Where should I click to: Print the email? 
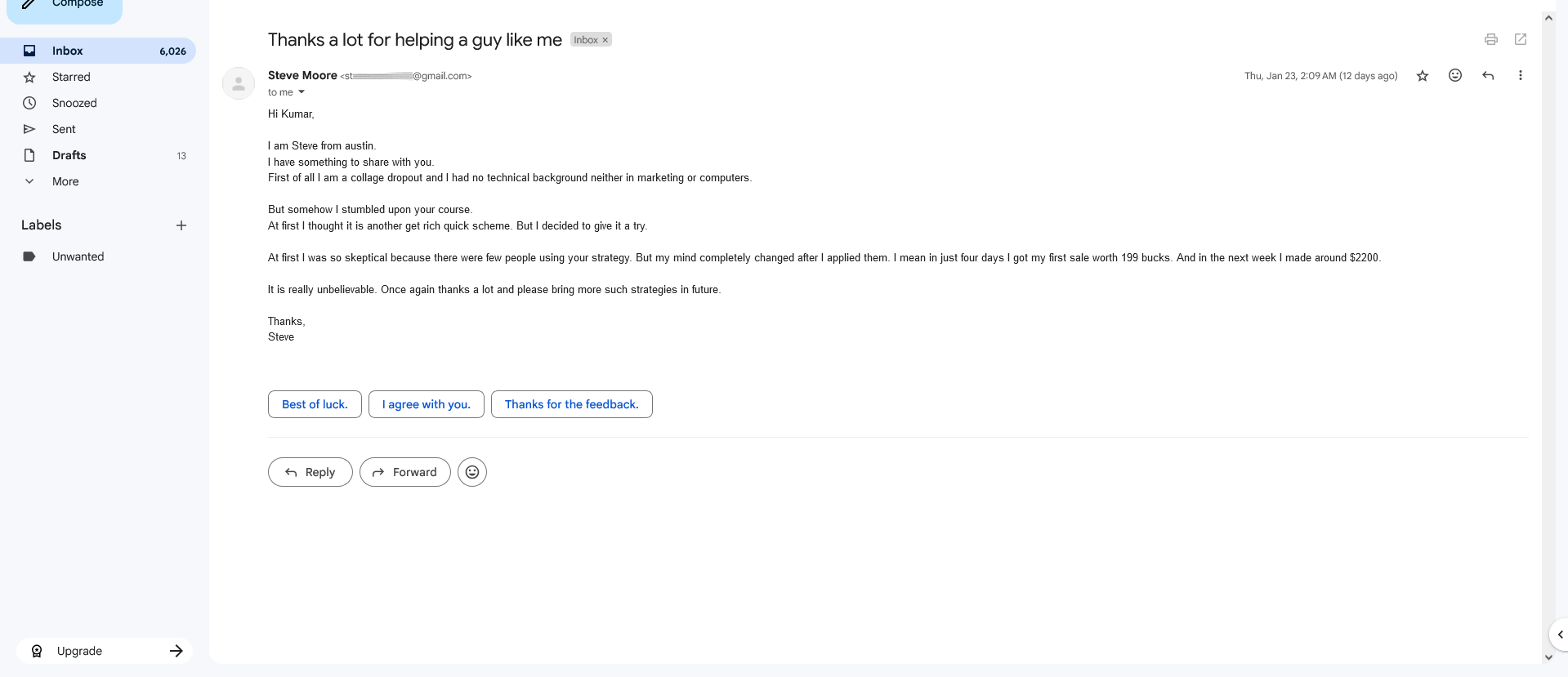(1490, 38)
